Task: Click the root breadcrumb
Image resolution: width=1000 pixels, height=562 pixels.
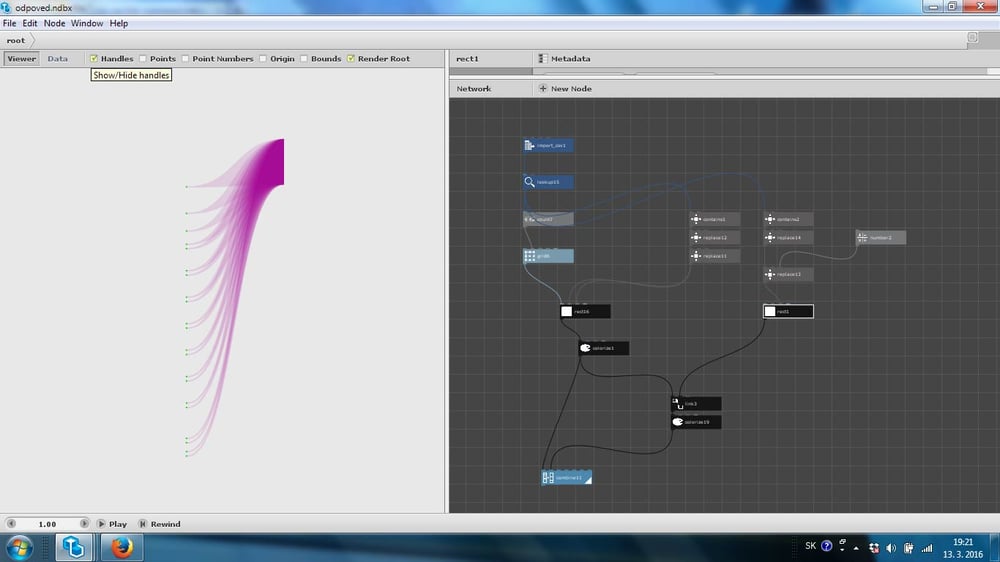Action: click(x=16, y=40)
